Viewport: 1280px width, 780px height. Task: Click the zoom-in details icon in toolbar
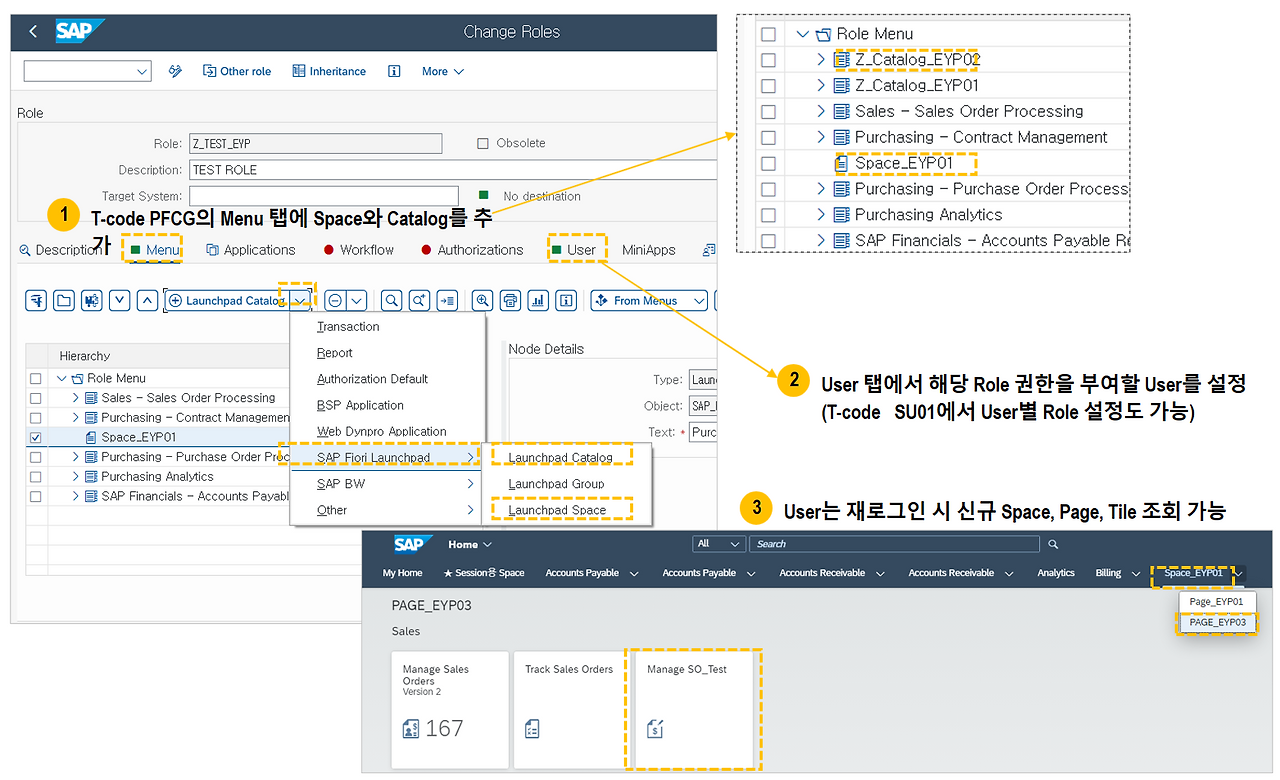[483, 300]
